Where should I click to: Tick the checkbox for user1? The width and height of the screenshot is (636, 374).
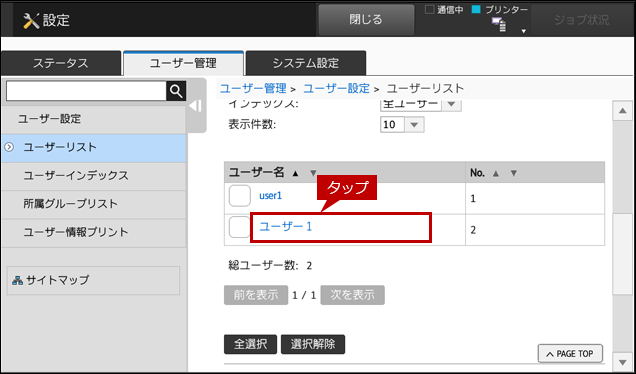(x=240, y=196)
